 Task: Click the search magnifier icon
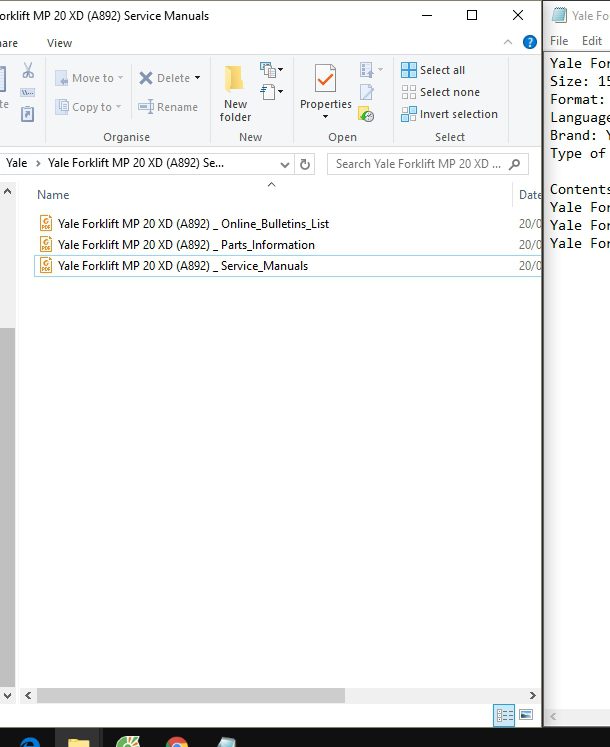click(x=515, y=164)
